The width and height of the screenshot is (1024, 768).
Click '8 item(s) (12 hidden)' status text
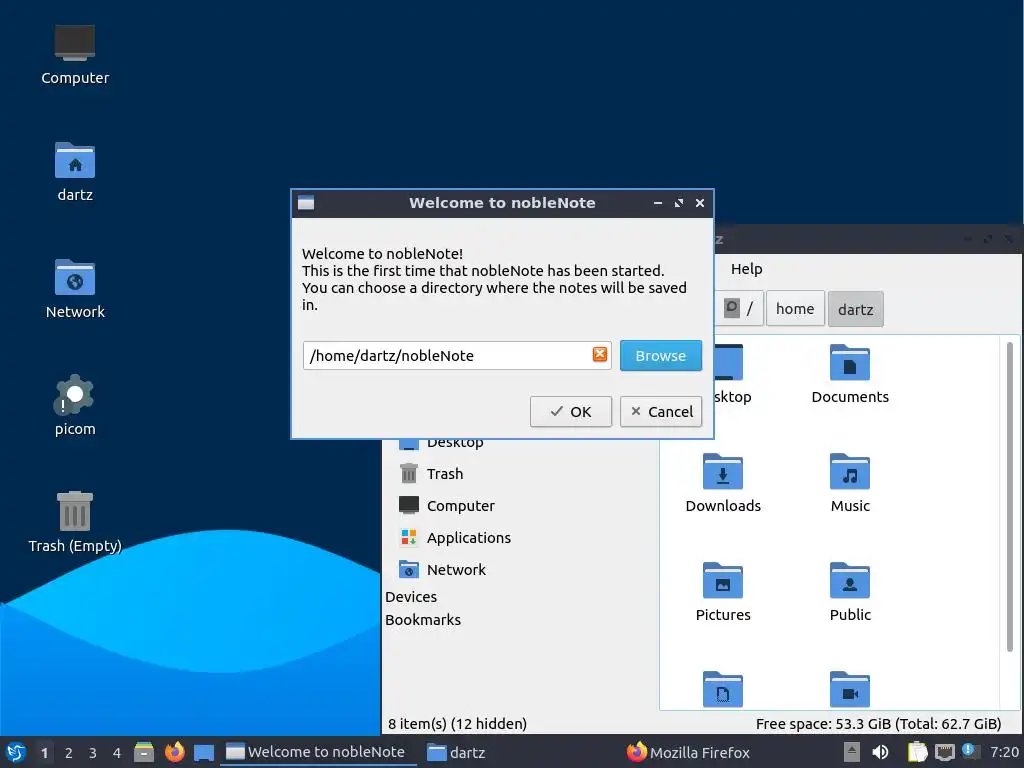[x=457, y=724]
